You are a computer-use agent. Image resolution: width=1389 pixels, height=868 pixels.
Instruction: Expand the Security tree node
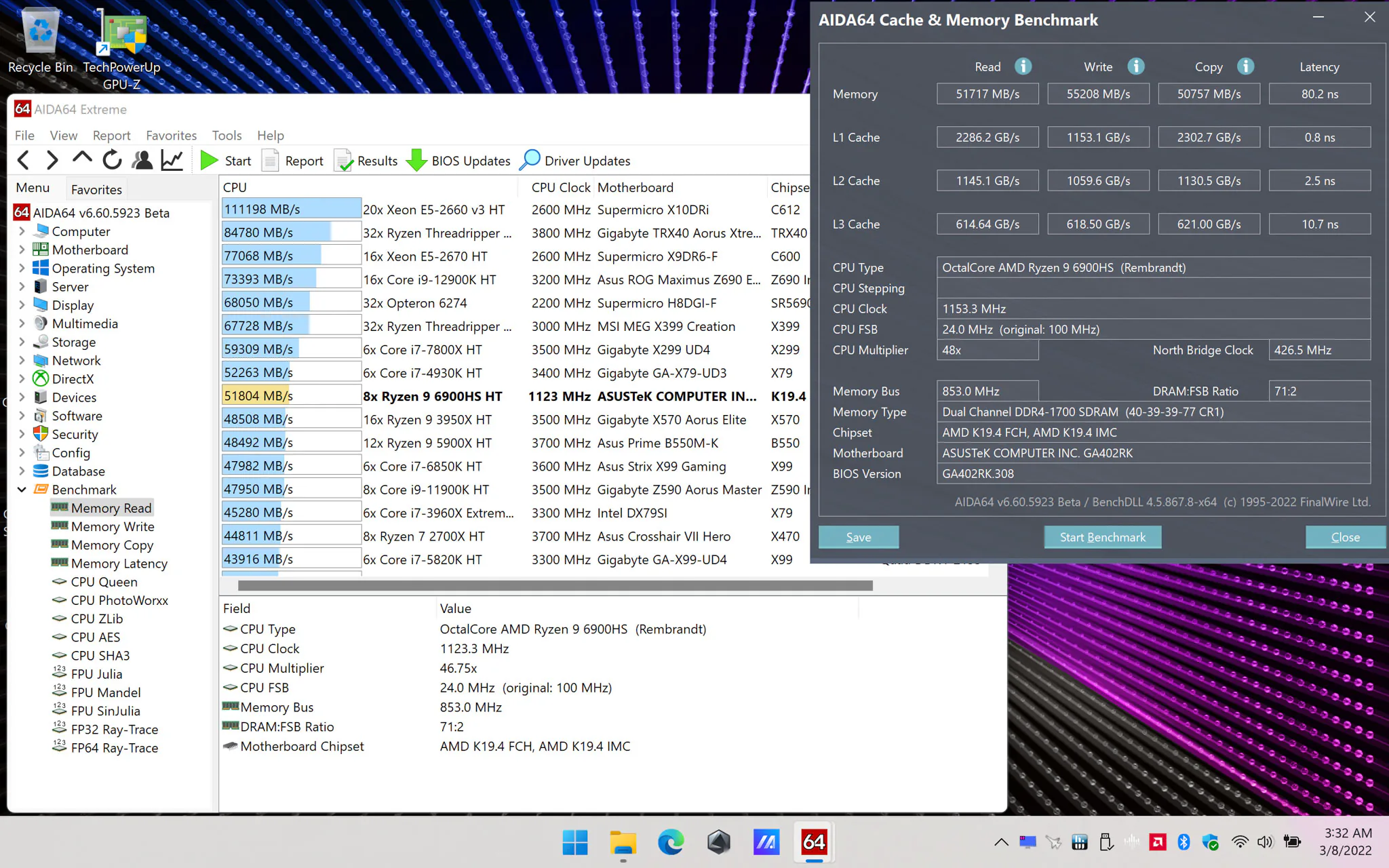coord(22,434)
